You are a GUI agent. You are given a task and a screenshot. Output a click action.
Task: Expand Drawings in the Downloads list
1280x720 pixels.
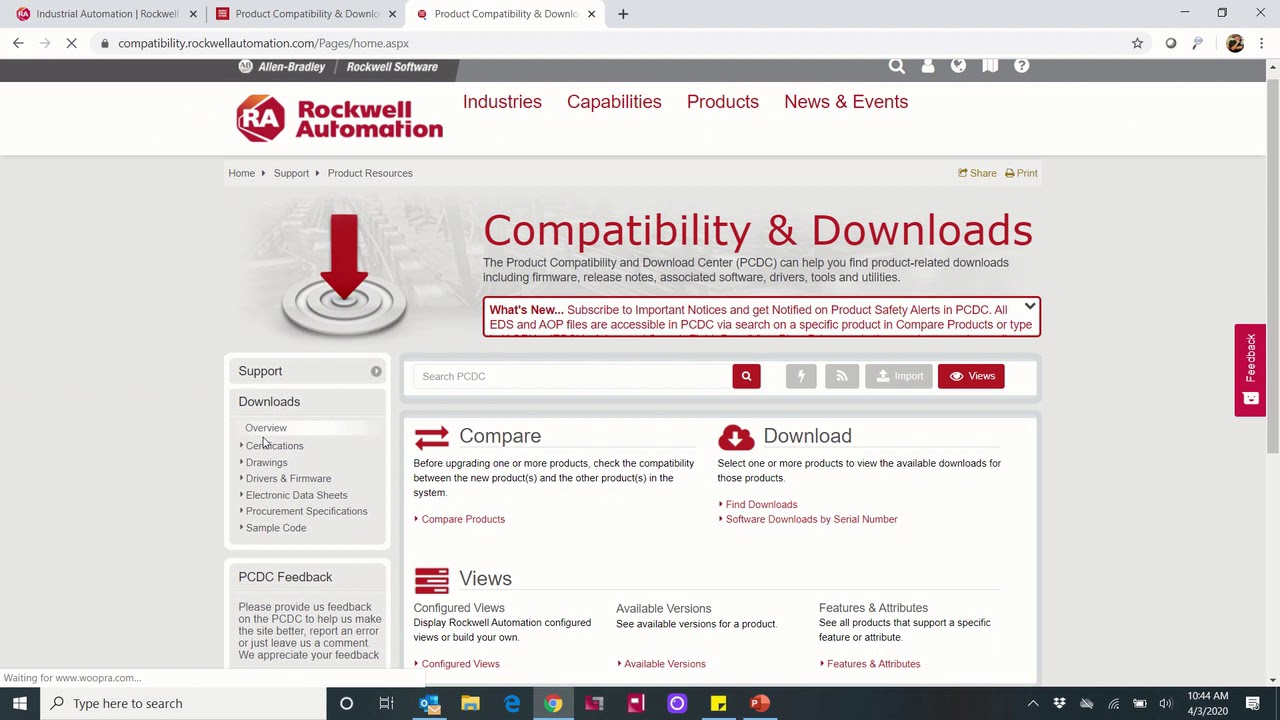(264, 463)
